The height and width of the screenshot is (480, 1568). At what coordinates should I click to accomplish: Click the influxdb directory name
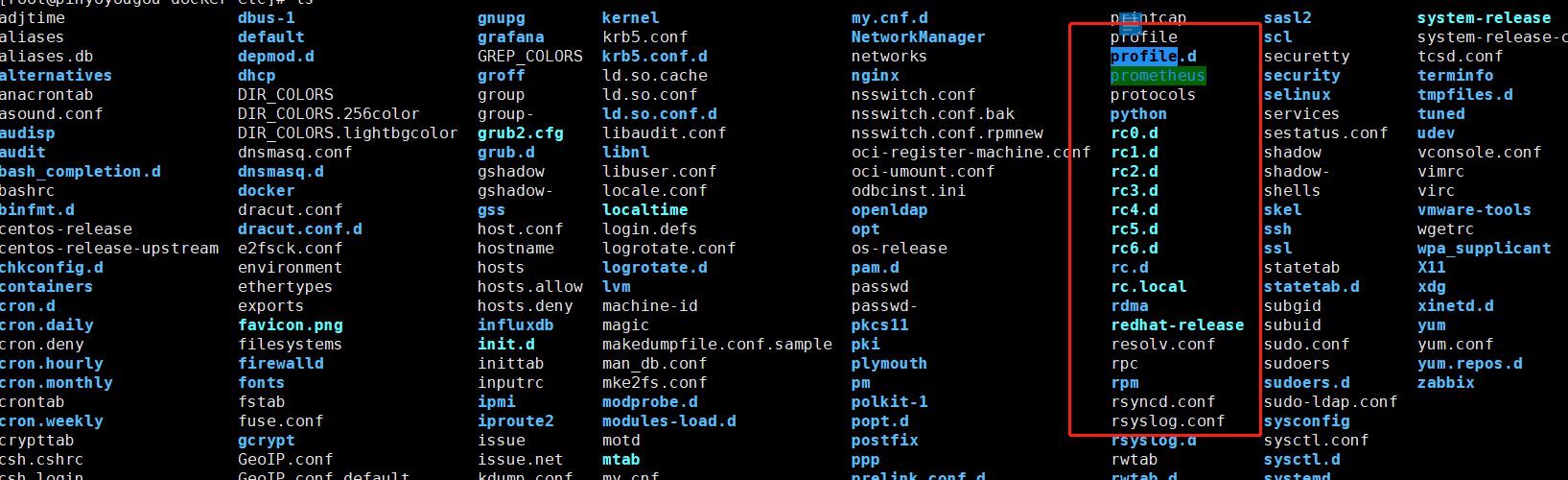(515, 325)
